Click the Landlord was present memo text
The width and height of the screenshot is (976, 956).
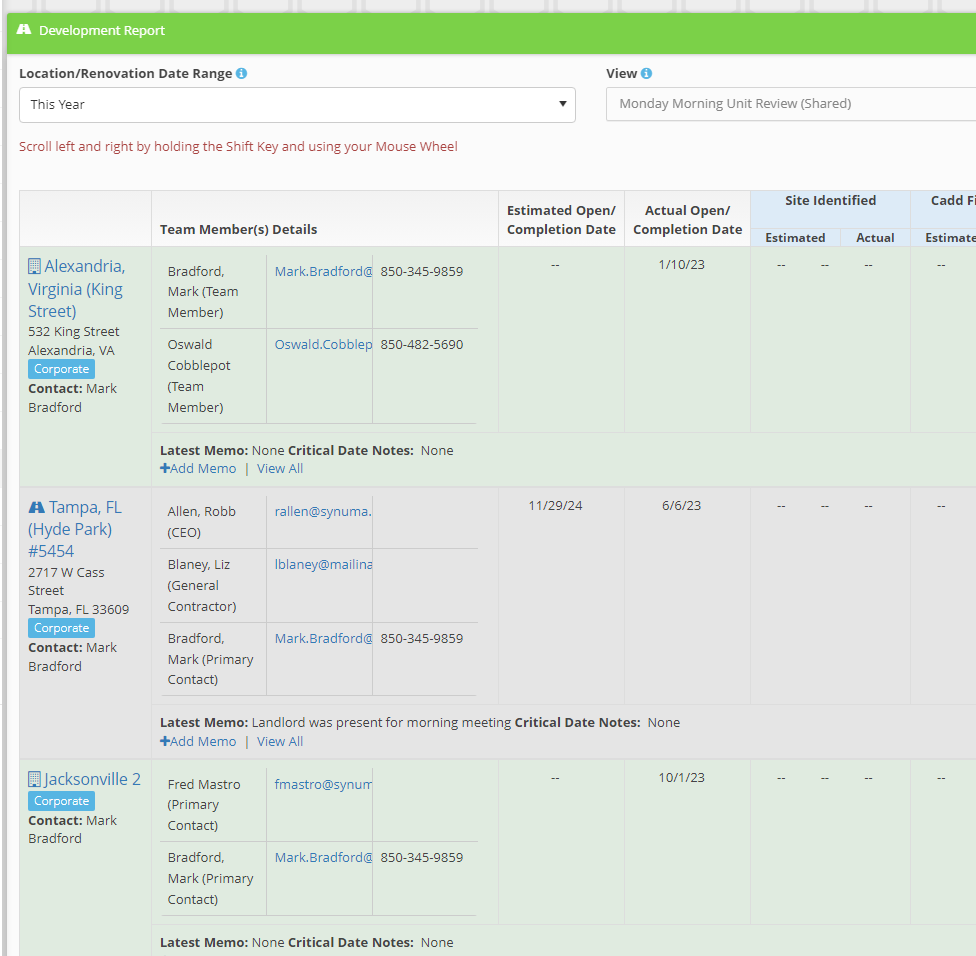[382, 723]
